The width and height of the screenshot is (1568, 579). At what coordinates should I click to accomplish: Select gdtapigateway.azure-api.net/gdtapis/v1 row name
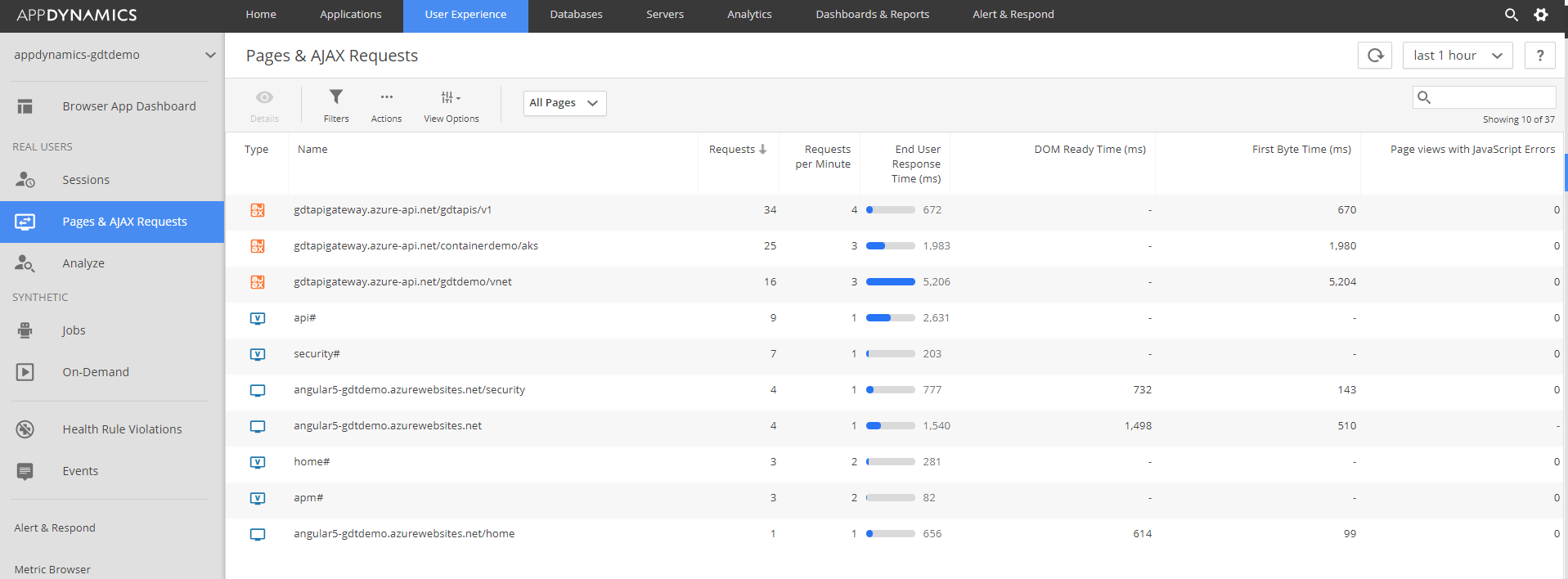[393, 210]
